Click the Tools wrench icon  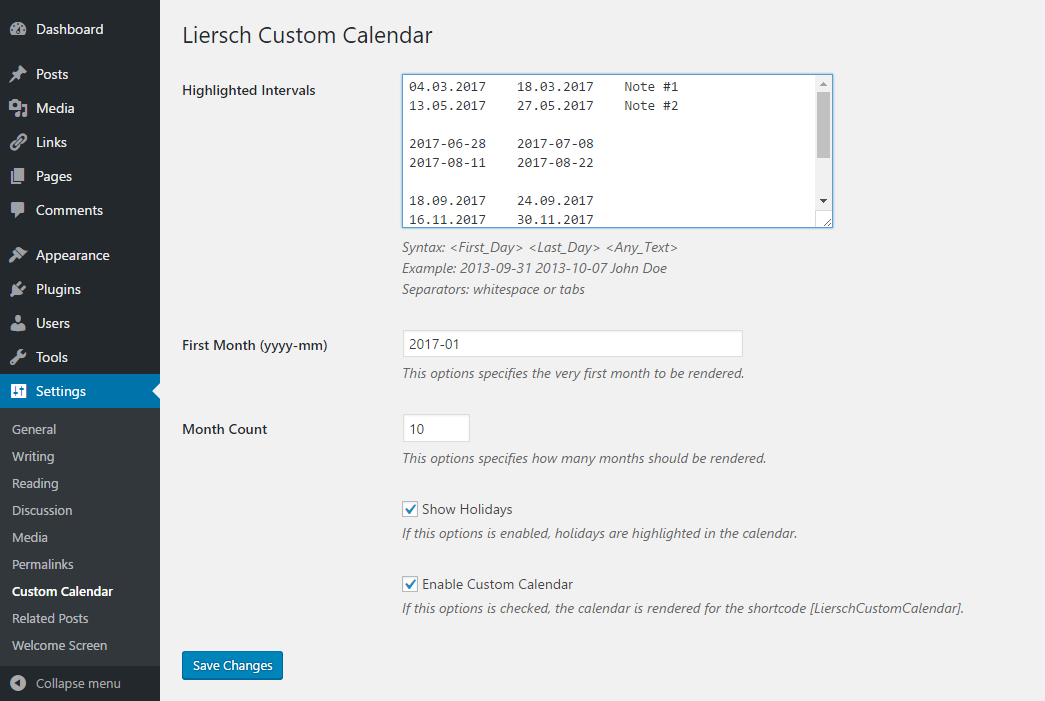pyautogui.click(x=18, y=357)
